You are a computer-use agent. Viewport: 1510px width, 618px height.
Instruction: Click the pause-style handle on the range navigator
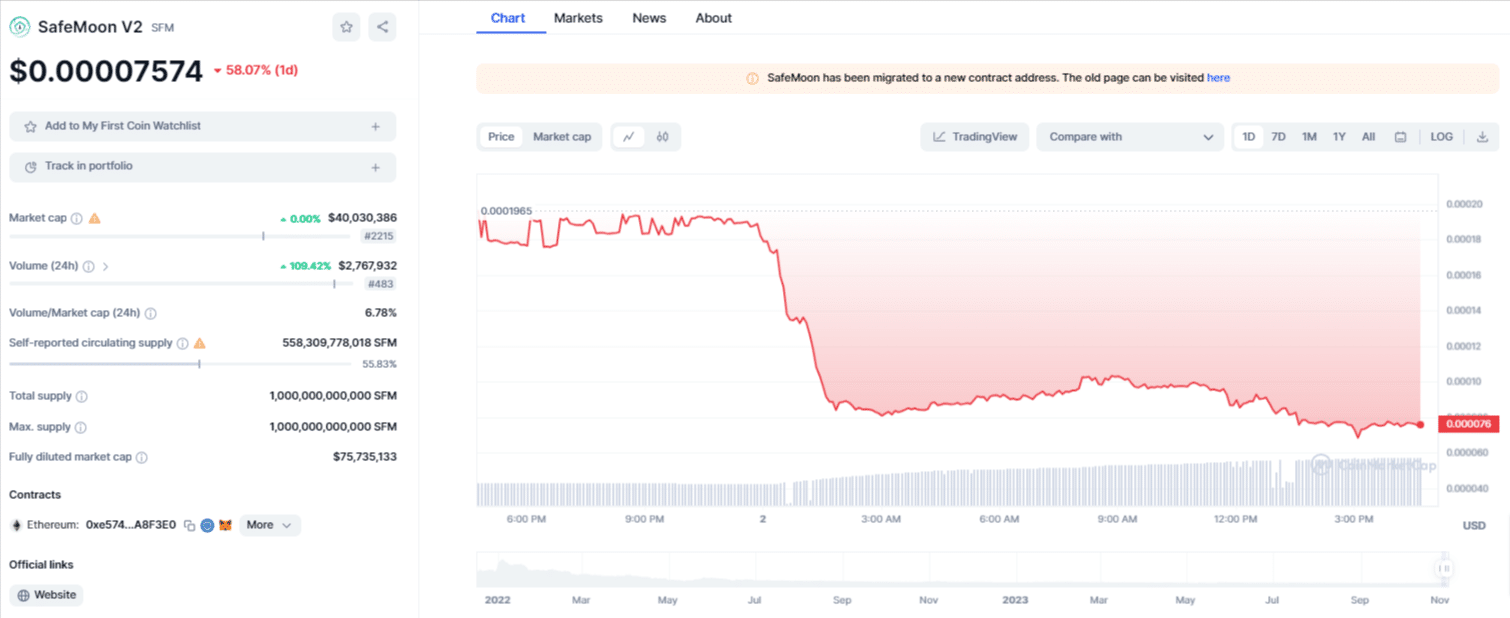(x=1443, y=568)
